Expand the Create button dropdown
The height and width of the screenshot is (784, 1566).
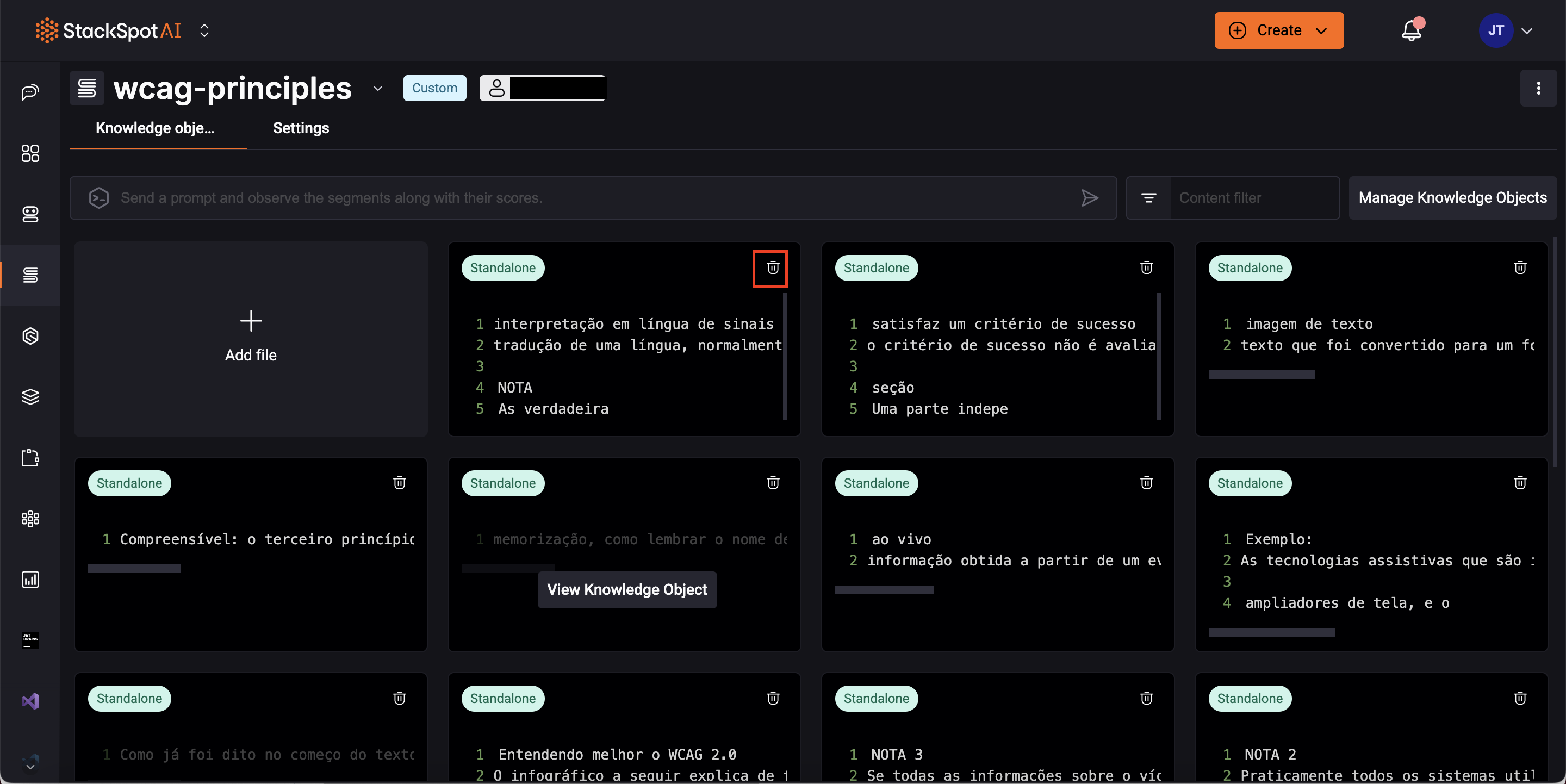click(x=1321, y=30)
